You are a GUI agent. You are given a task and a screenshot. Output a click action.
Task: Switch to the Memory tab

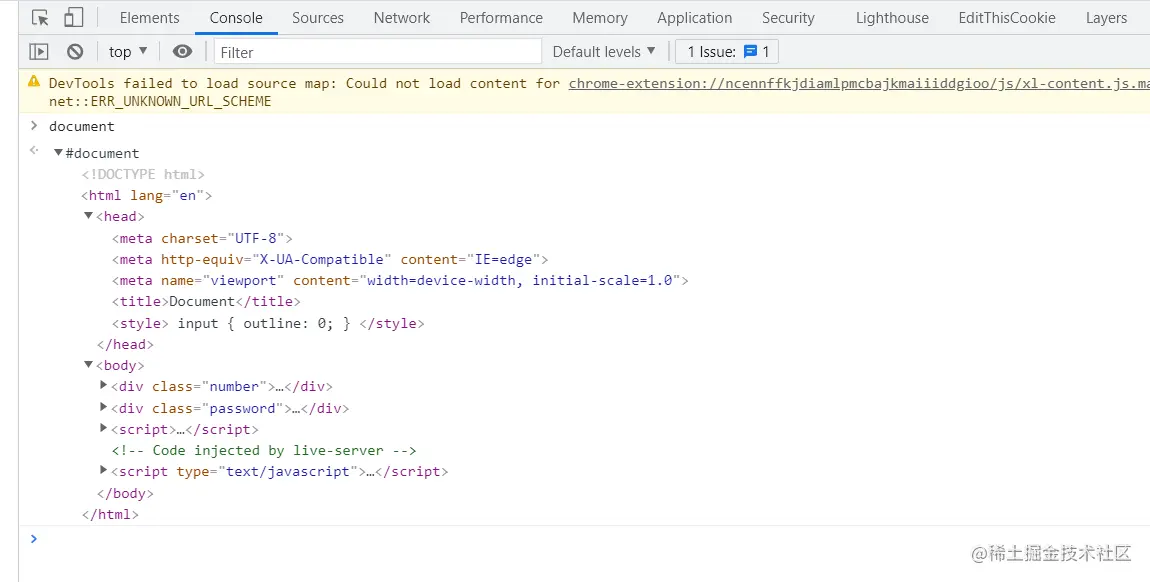pyautogui.click(x=600, y=18)
